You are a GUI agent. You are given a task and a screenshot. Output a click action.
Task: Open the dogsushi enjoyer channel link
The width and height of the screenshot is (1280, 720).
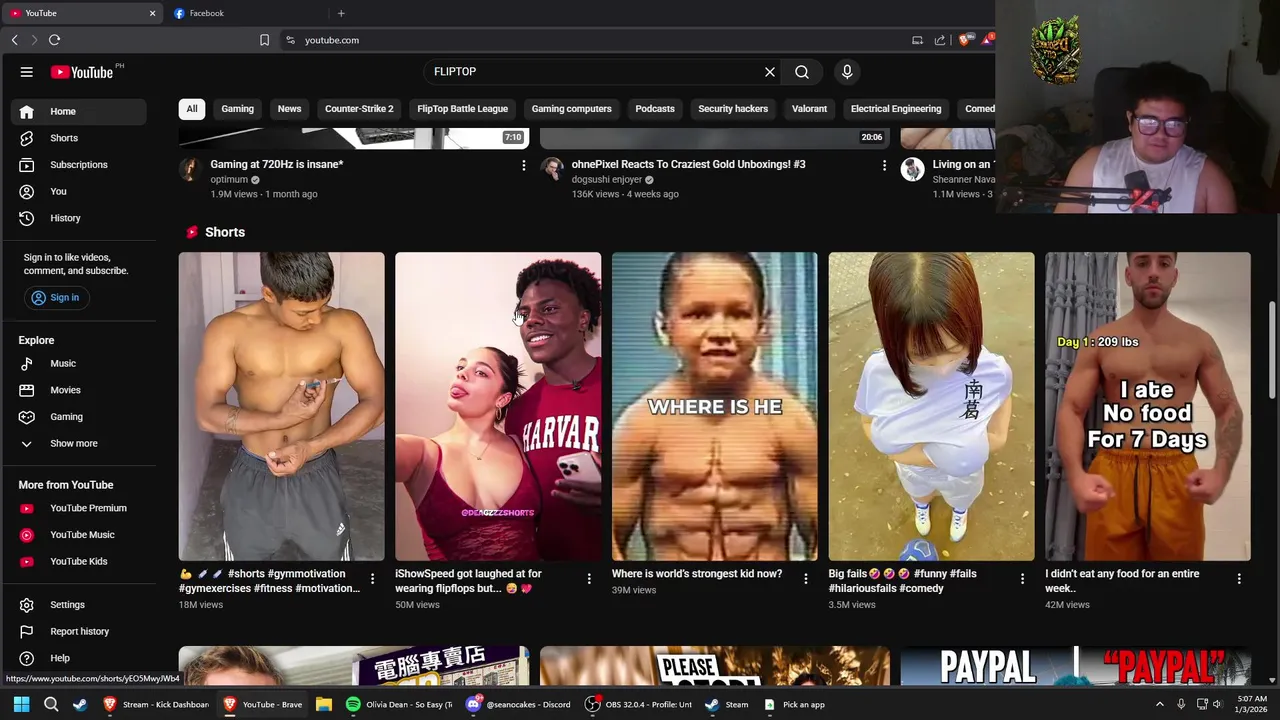click(x=606, y=180)
